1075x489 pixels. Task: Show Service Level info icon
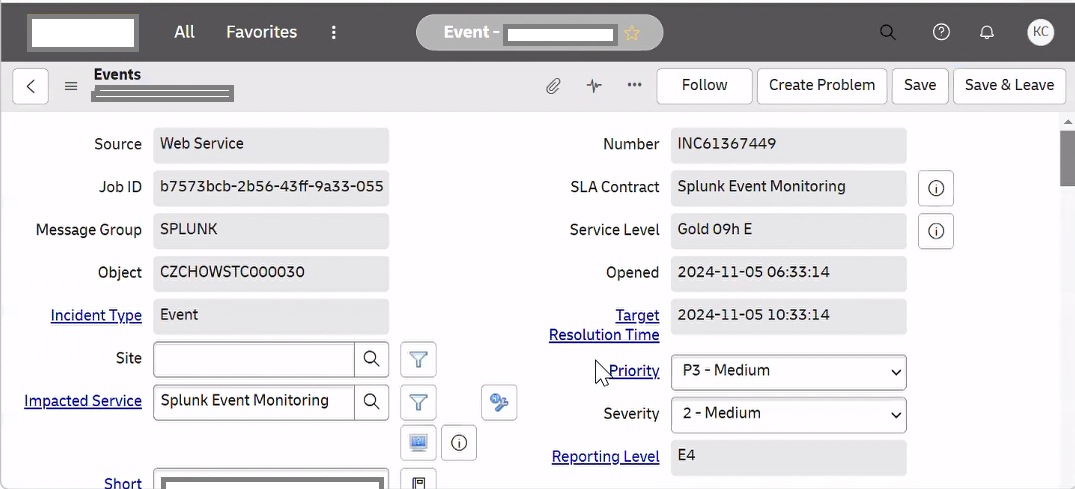[936, 231]
